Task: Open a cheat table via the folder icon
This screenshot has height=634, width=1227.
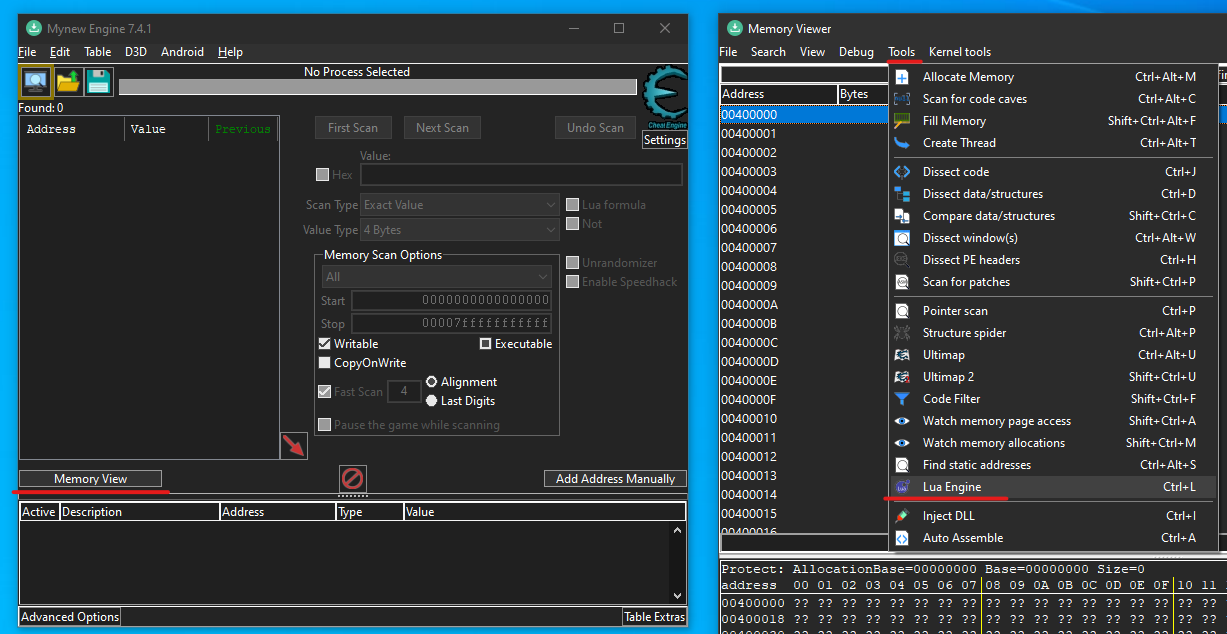Action: click(x=68, y=82)
